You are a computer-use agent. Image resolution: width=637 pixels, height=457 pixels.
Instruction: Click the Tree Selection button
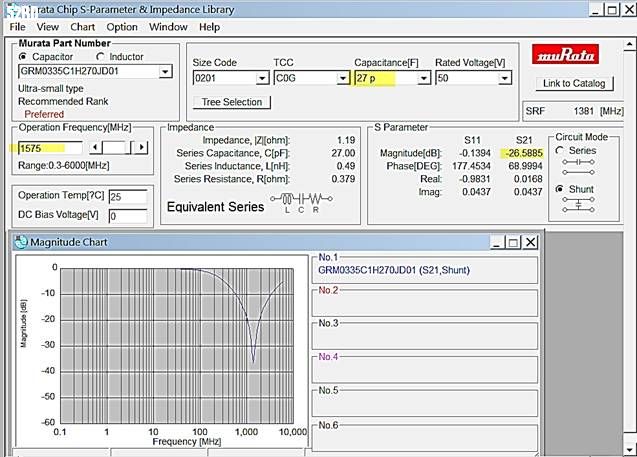click(x=232, y=102)
